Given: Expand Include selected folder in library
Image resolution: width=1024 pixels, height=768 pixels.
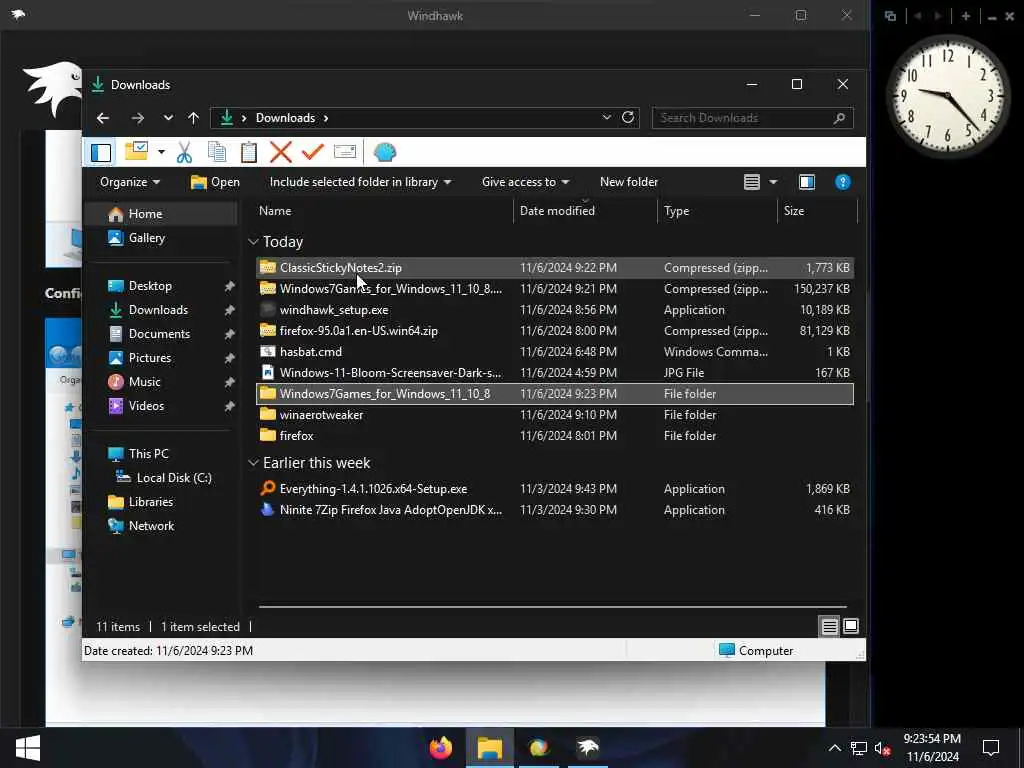Looking at the screenshot, I should [360, 182].
